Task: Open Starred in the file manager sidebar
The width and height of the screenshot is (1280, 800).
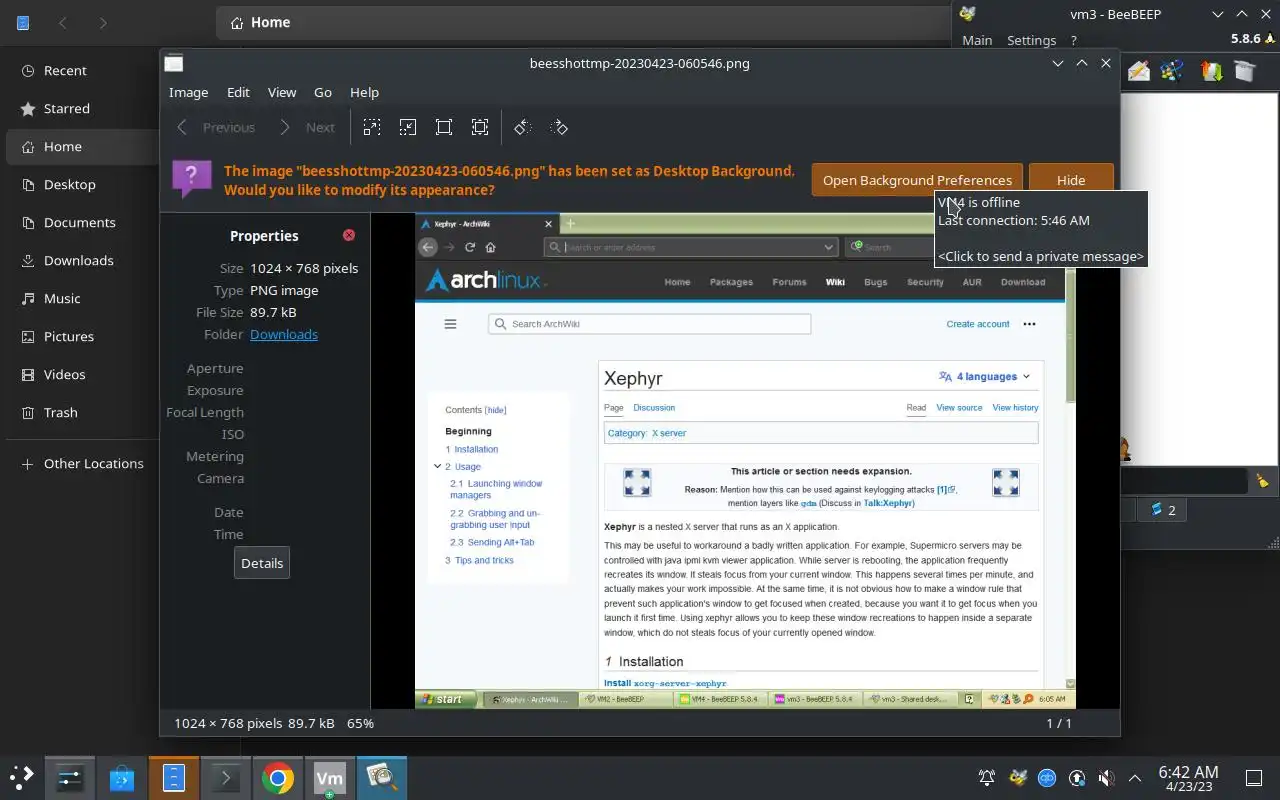Action: 80,108
